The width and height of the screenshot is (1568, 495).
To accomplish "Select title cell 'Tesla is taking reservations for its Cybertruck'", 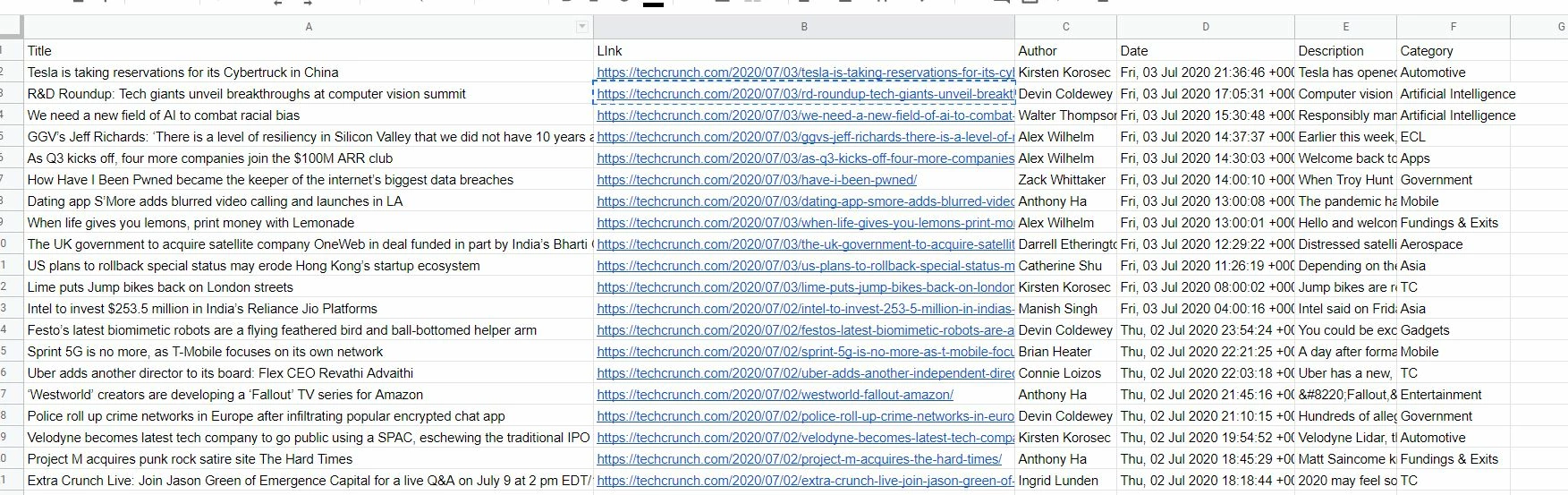I will click(309, 73).
